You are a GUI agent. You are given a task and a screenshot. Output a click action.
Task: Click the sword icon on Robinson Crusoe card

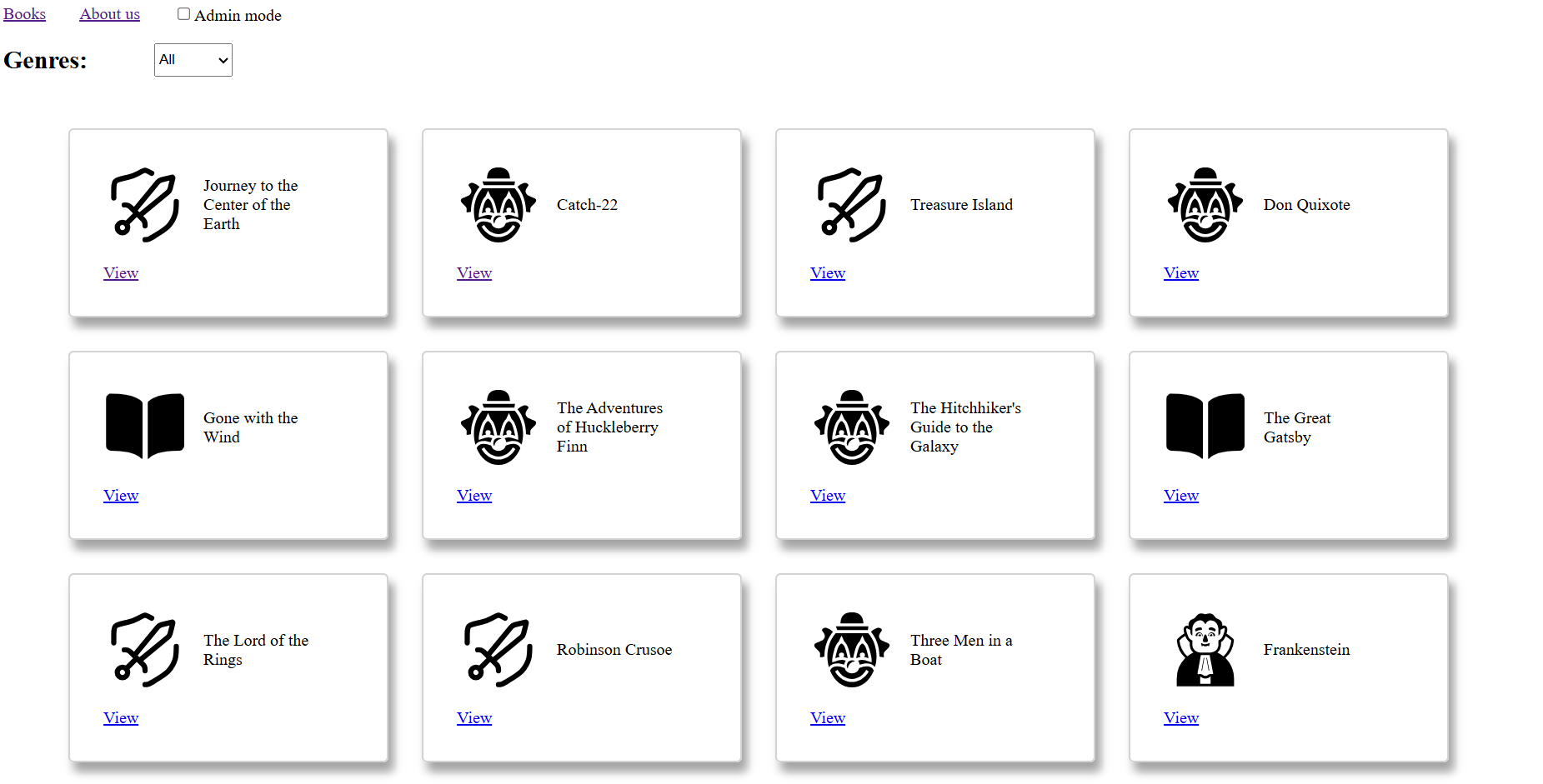pyautogui.click(x=498, y=650)
